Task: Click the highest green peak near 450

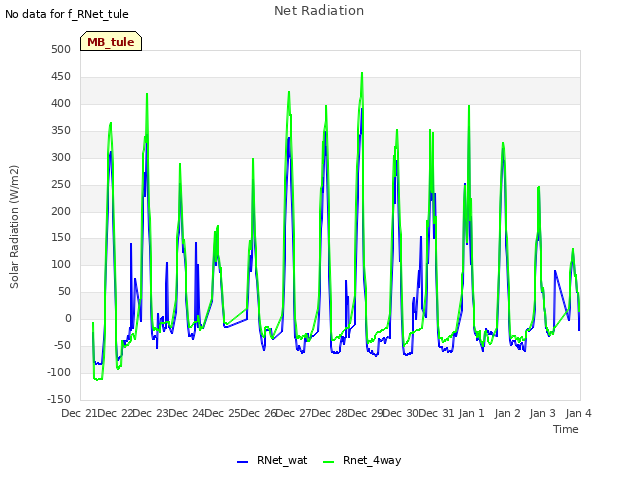Action: (x=362, y=73)
